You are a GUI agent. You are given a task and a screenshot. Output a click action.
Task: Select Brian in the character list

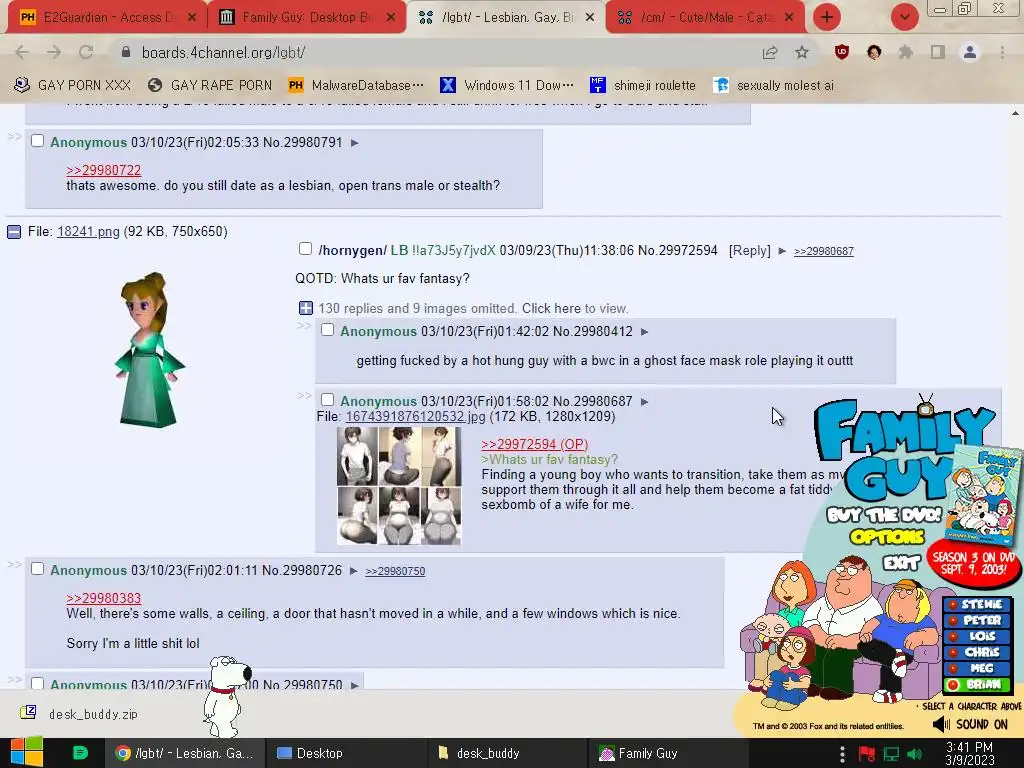coord(976,684)
